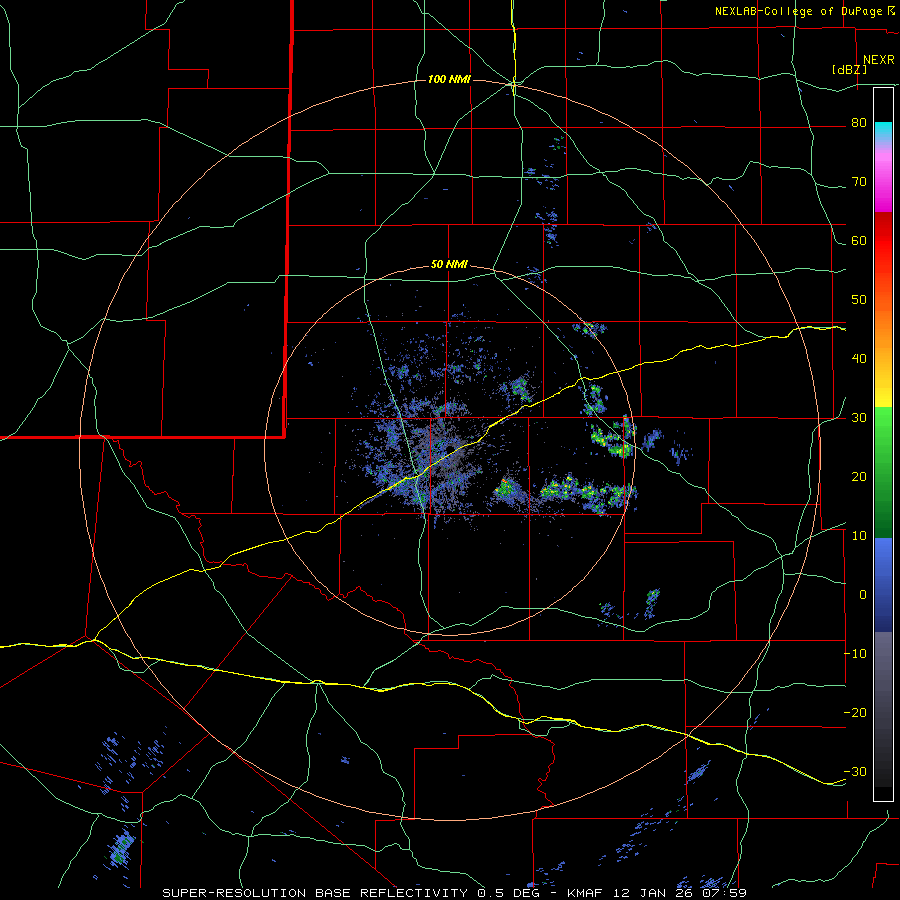Image resolution: width=900 pixels, height=900 pixels.
Task: Pick the cyan band atop the color bar
Action: click(x=883, y=131)
